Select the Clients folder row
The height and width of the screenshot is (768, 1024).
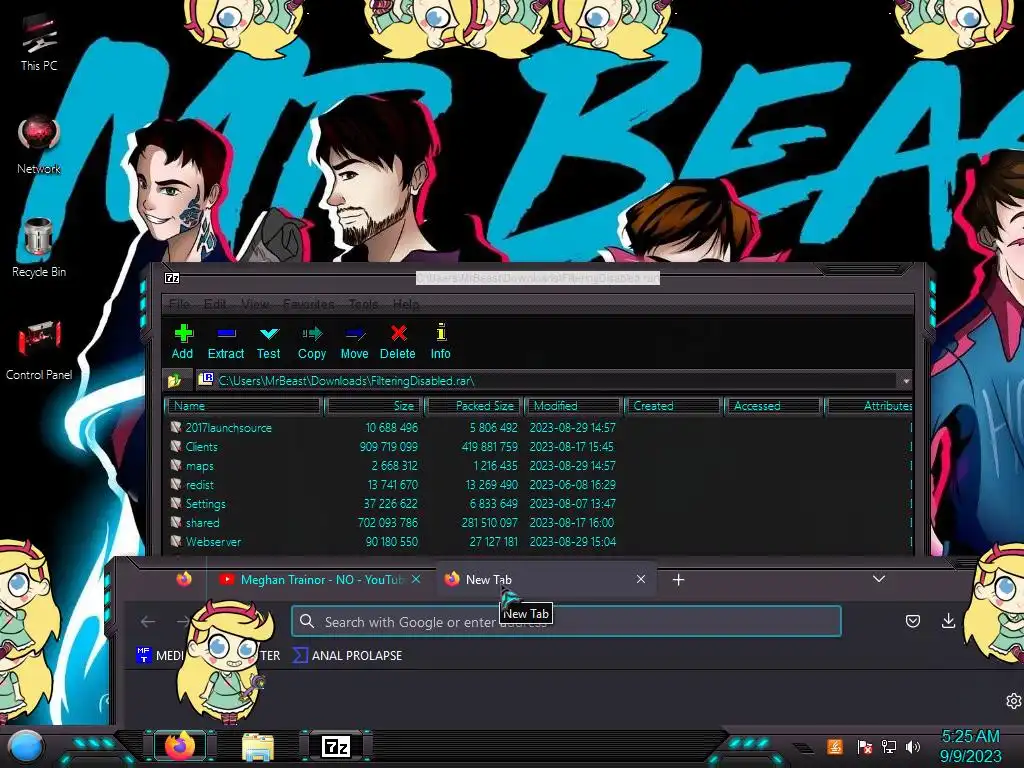[539, 447]
